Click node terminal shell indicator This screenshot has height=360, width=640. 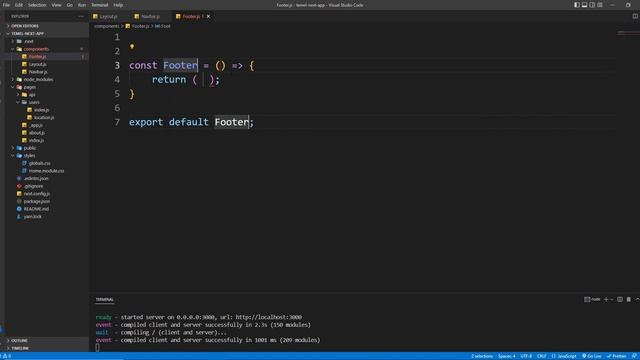592,300
